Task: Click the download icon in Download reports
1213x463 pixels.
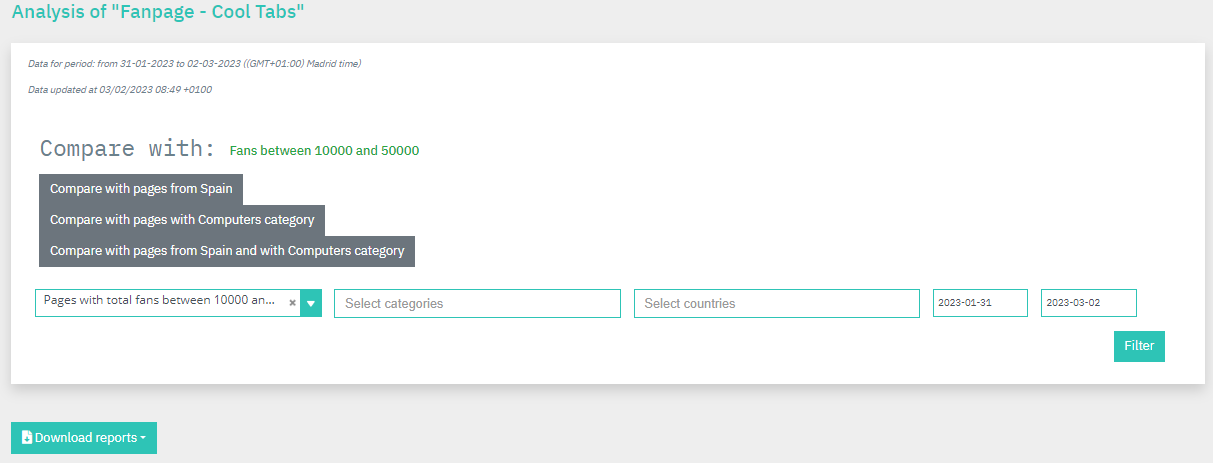Action: tap(27, 438)
